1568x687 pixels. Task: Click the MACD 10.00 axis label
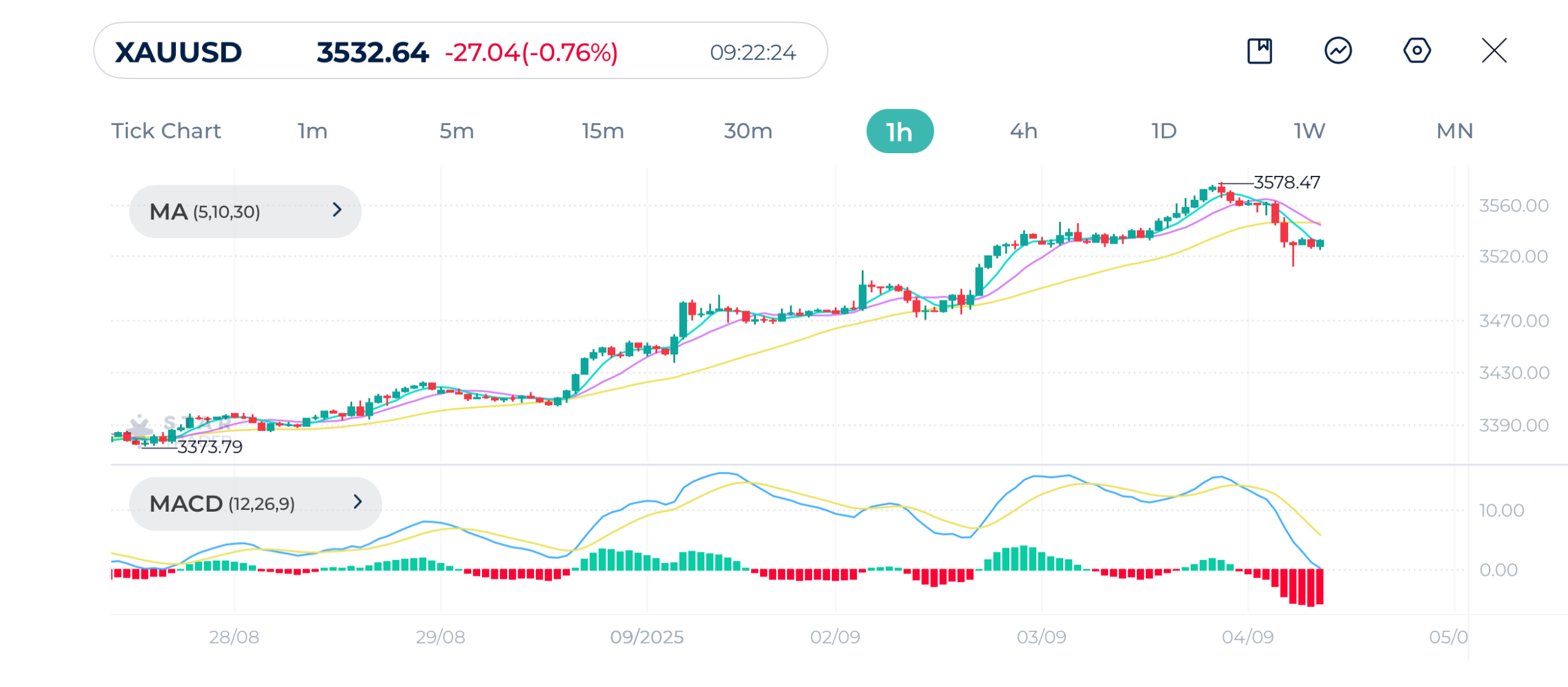1501,511
